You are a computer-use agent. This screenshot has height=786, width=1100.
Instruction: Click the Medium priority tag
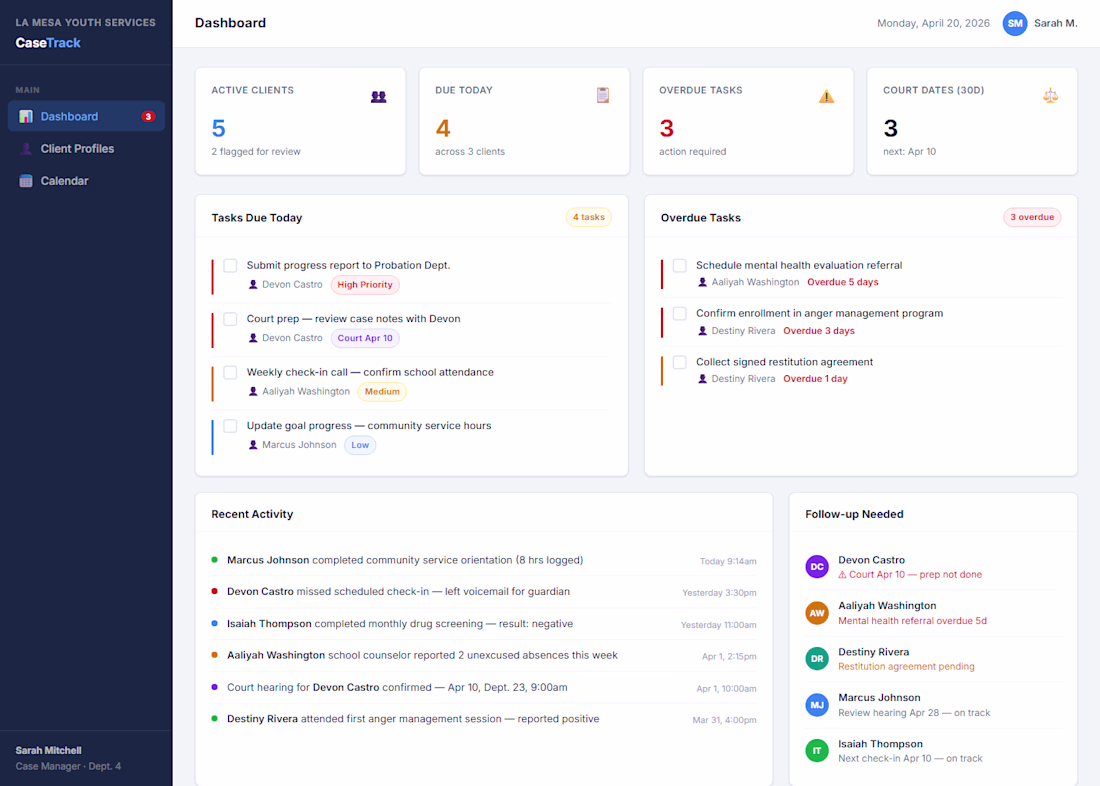coord(382,392)
